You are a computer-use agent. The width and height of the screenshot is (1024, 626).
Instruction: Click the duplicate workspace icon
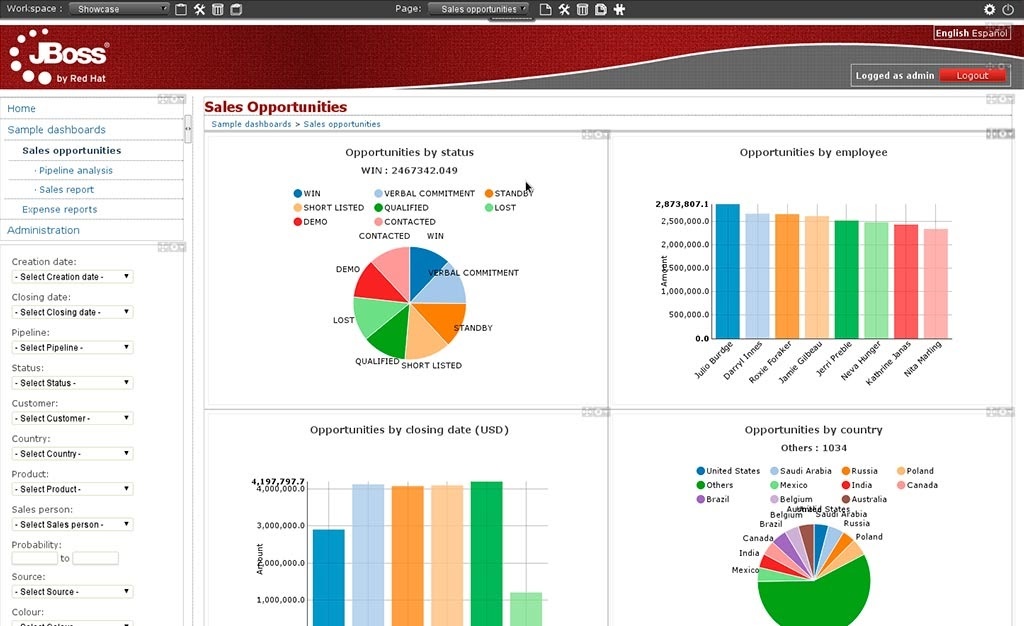(x=235, y=9)
